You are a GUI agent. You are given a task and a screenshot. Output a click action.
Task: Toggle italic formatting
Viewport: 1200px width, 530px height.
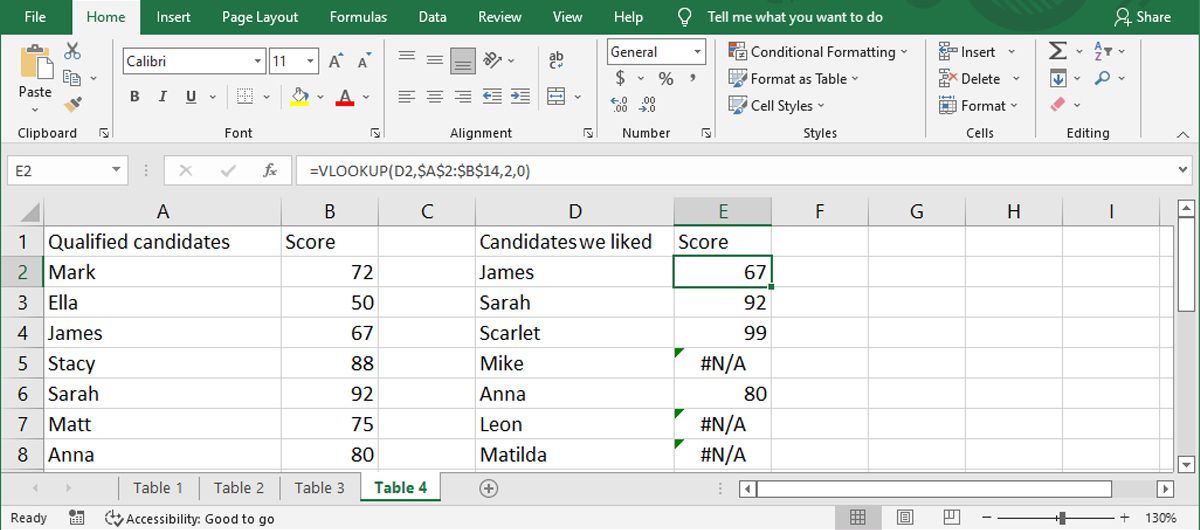(x=161, y=97)
